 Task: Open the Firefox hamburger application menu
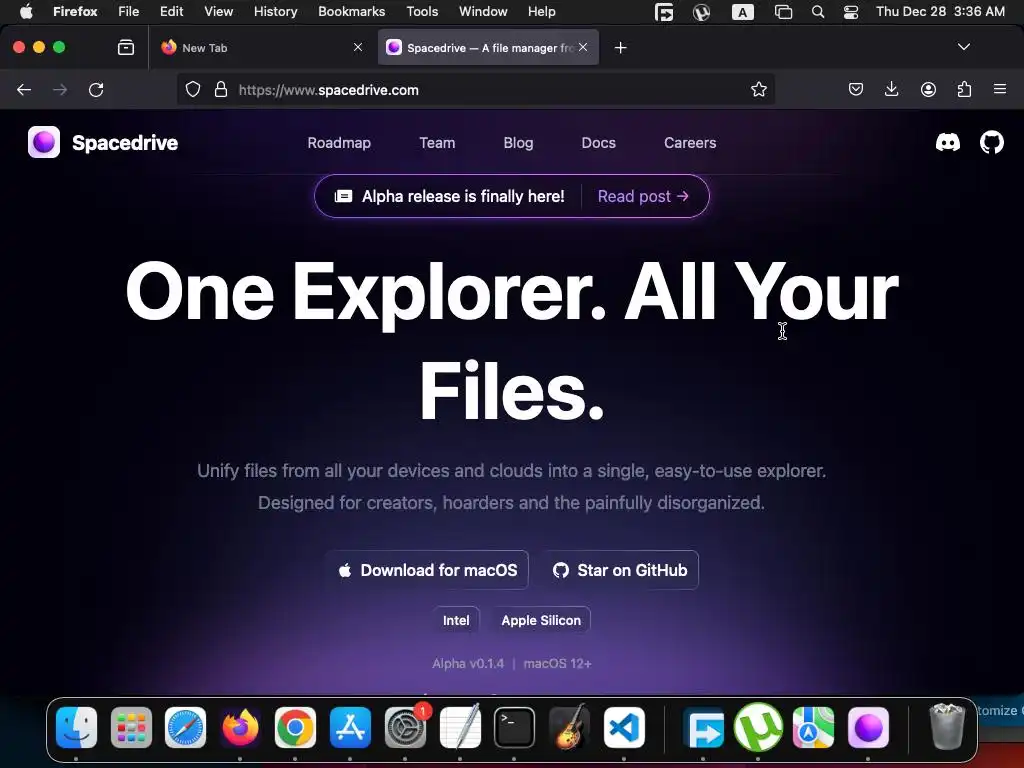click(999, 89)
